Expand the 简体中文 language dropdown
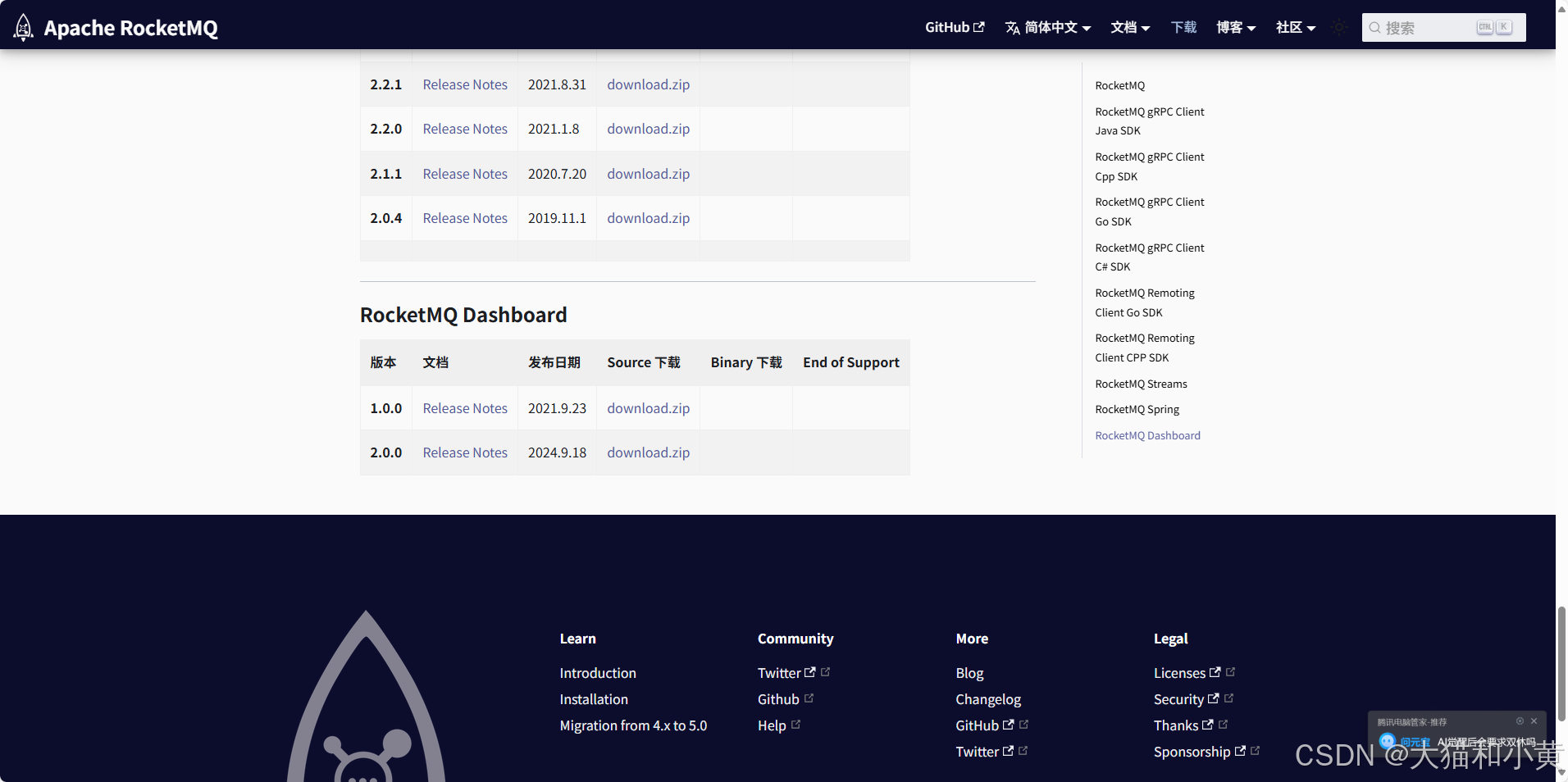The height and width of the screenshot is (782, 1568). tap(1048, 27)
